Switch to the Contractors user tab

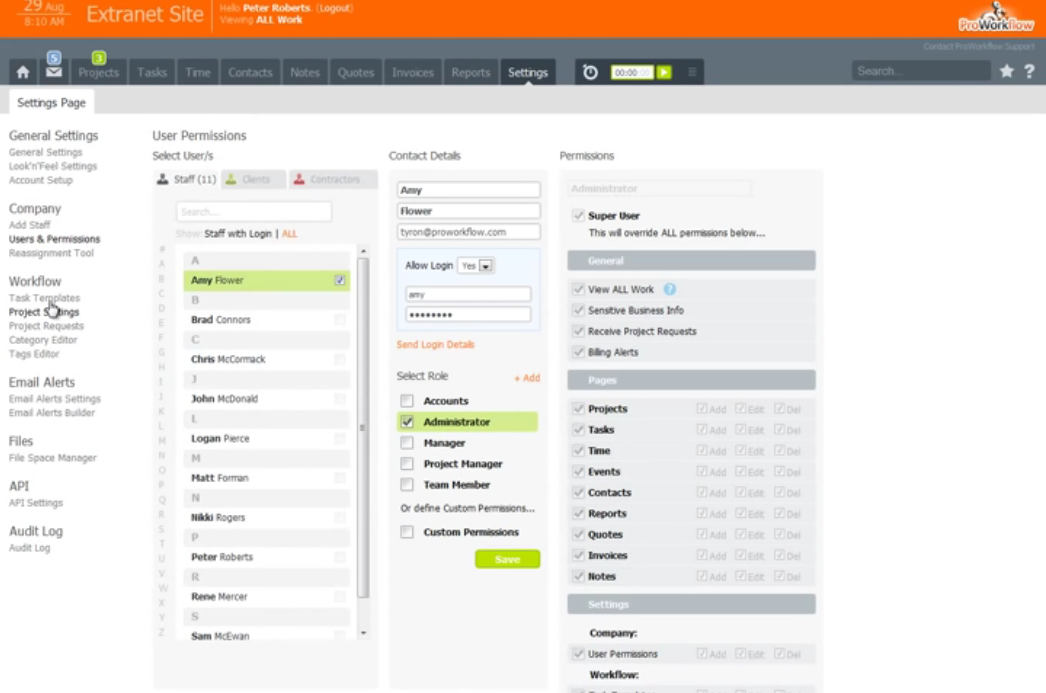coord(333,179)
